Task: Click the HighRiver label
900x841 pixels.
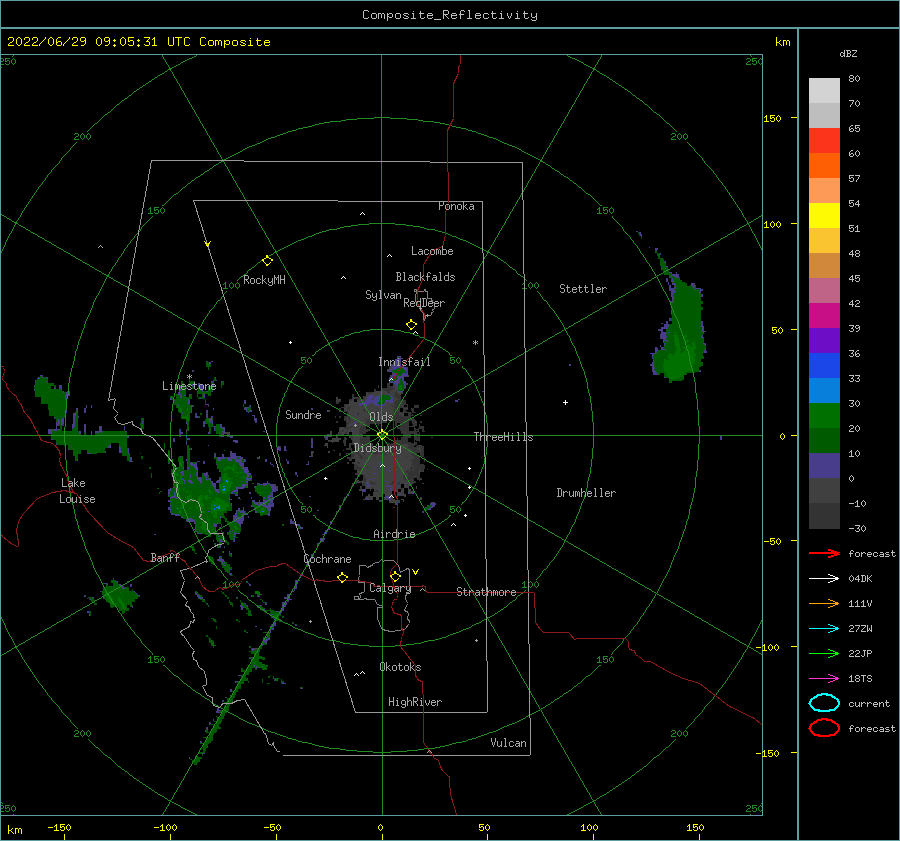Action: pyautogui.click(x=414, y=702)
